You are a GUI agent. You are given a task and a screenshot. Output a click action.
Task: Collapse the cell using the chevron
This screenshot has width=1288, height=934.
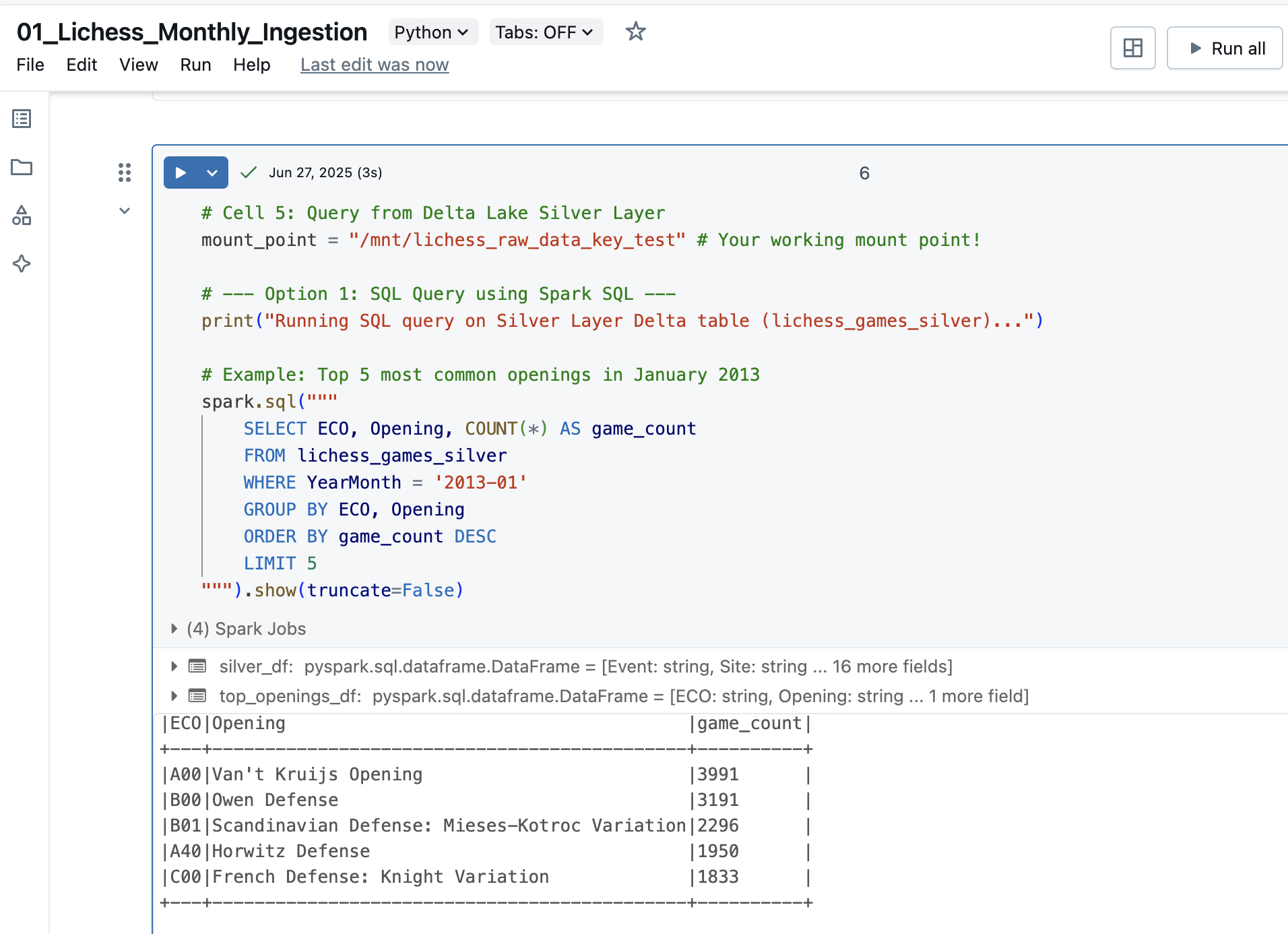(x=125, y=211)
